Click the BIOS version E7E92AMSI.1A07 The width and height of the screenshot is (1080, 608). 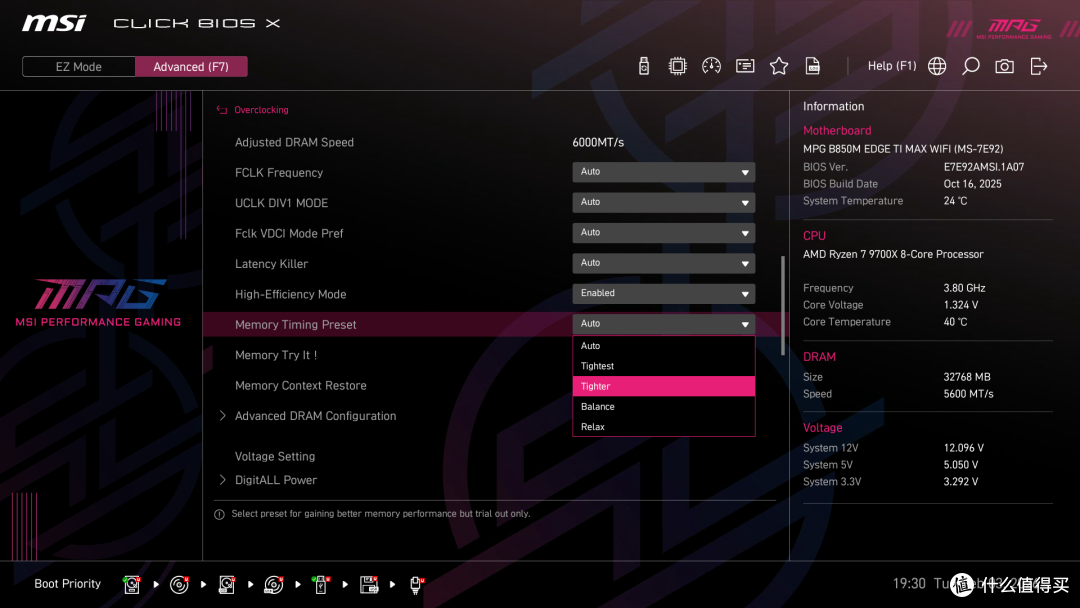tap(984, 167)
